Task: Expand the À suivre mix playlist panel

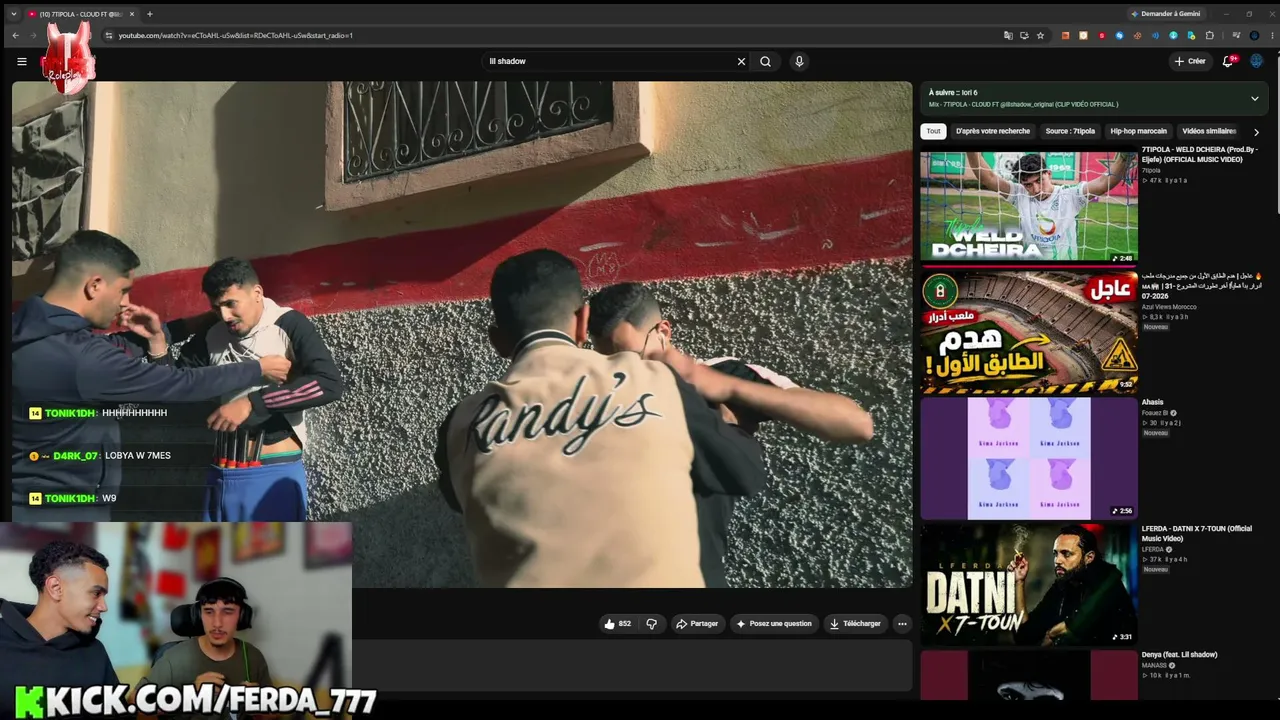Action: [1254, 98]
